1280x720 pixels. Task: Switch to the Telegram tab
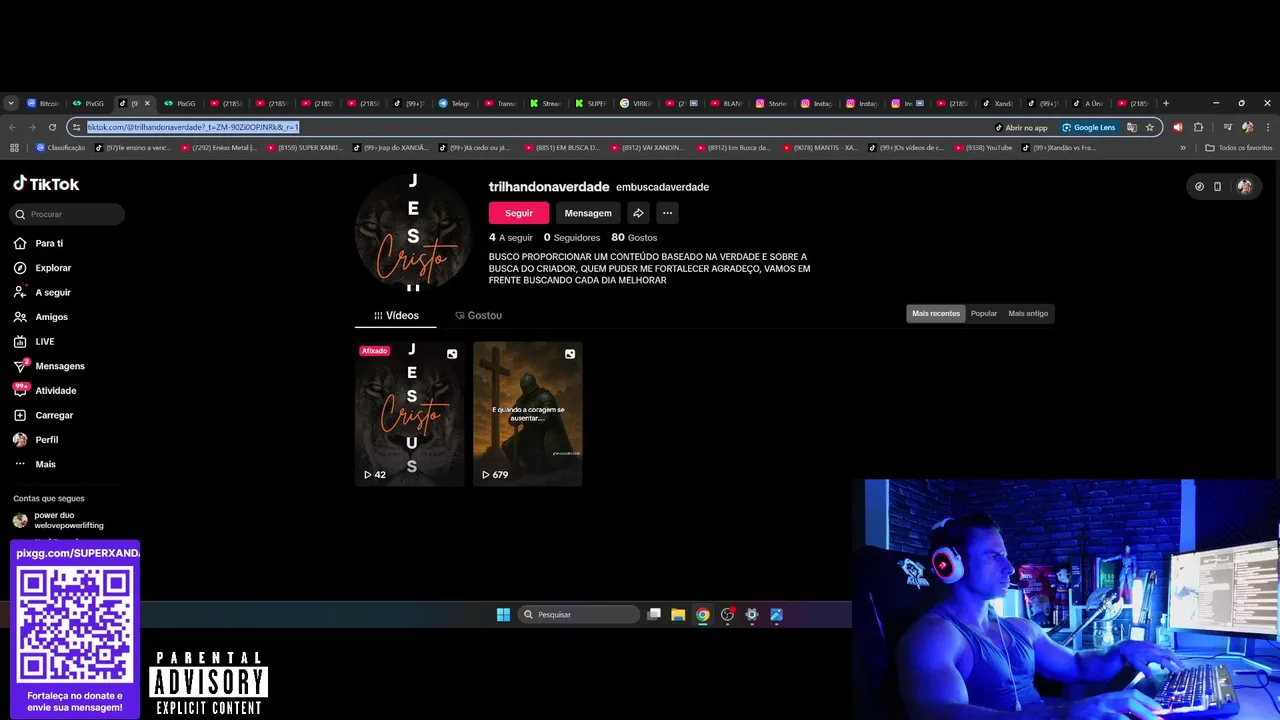coord(455,103)
